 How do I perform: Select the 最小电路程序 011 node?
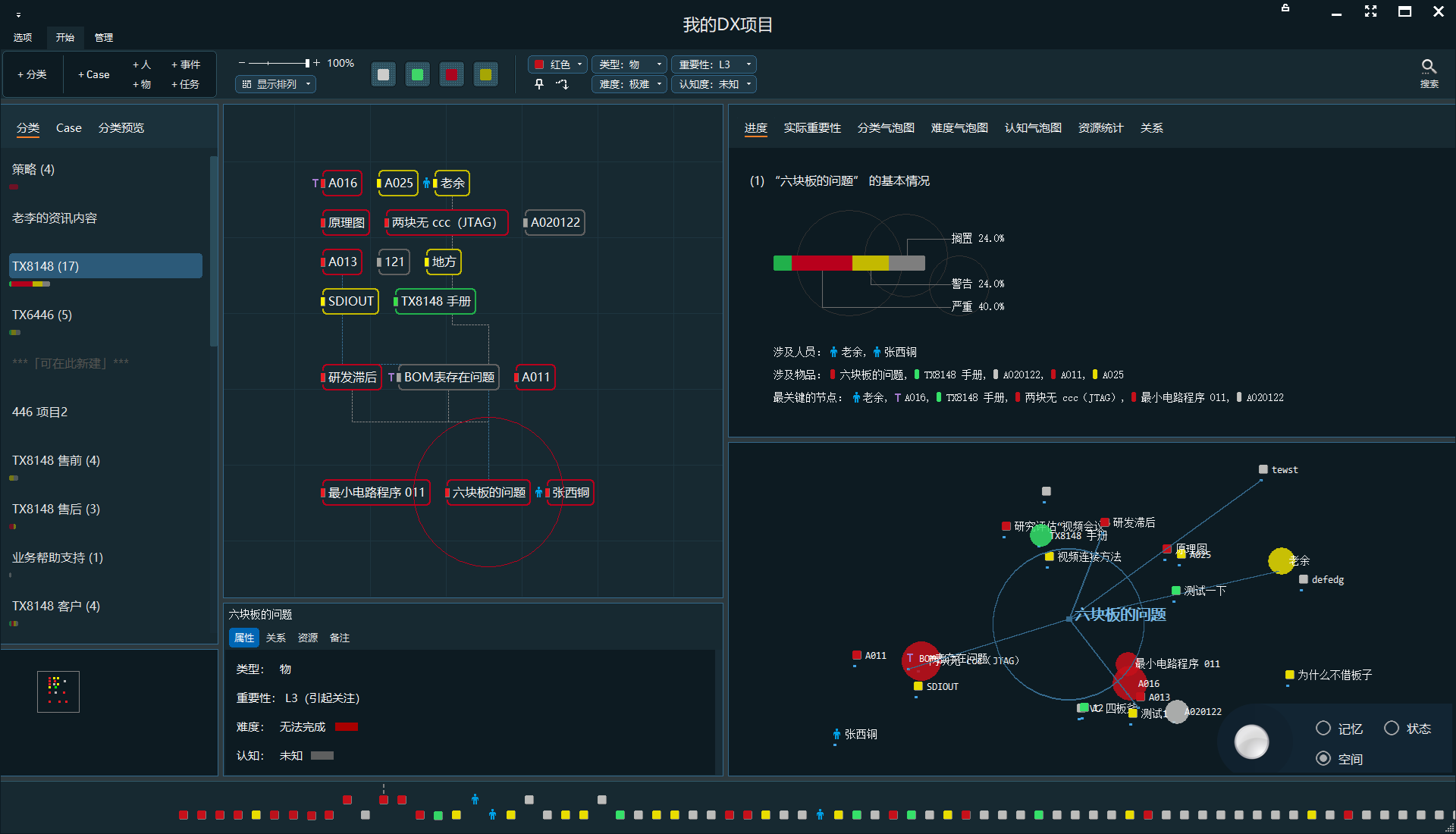click(376, 492)
